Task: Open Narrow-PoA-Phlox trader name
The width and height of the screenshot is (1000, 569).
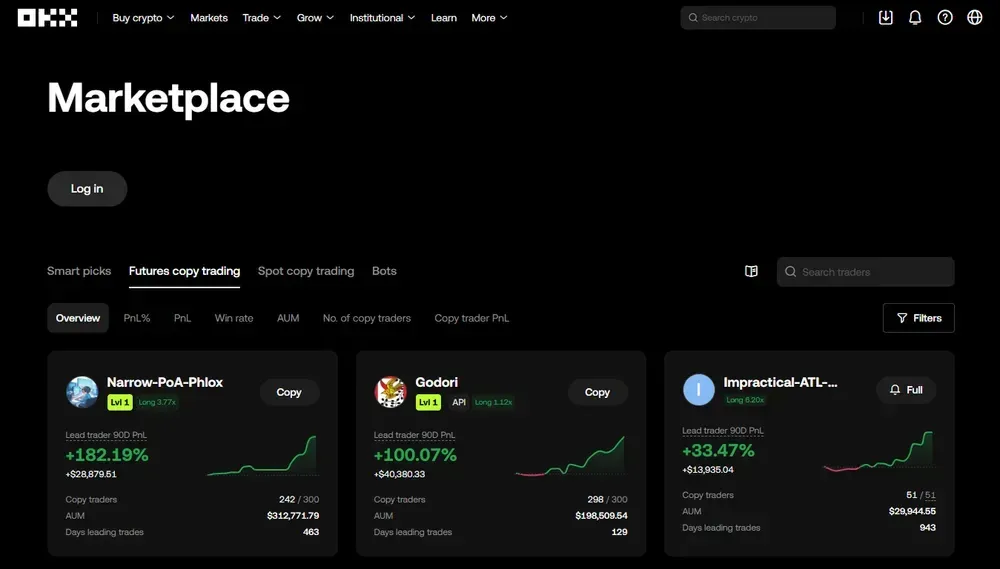Action: pyautogui.click(x=165, y=382)
